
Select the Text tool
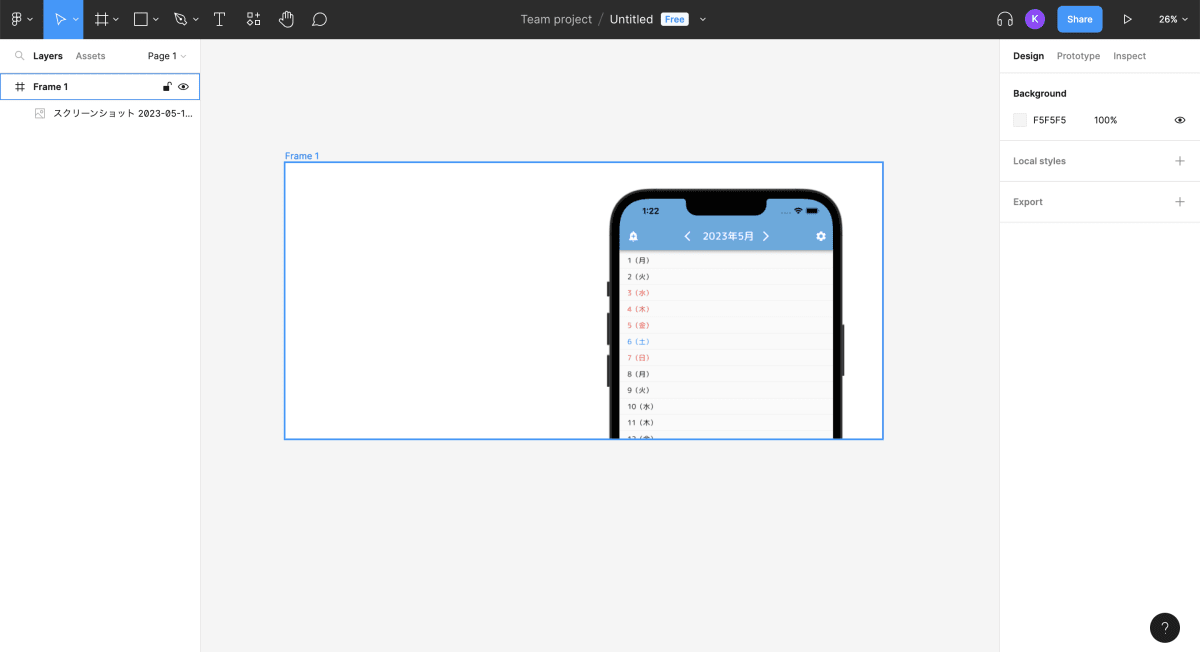click(219, 19)
